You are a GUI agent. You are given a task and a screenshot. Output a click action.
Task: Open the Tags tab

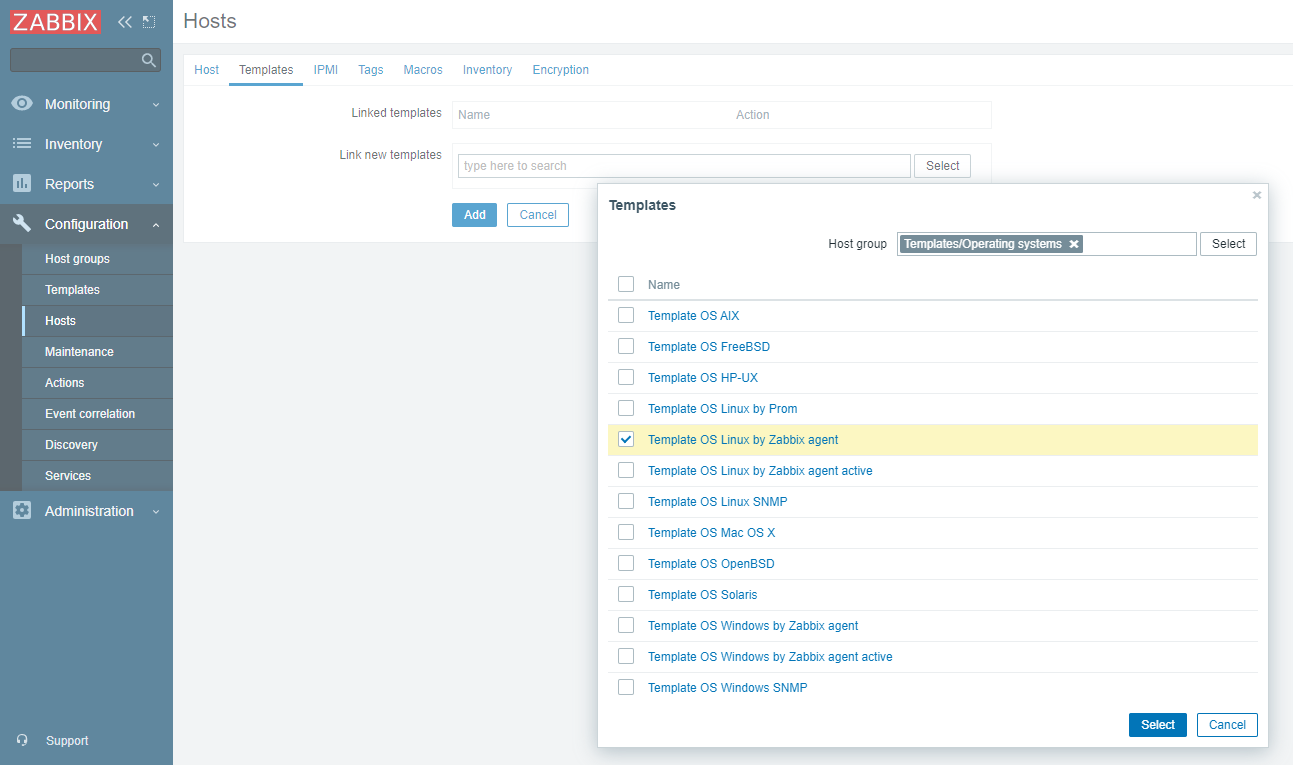[371, 70]
